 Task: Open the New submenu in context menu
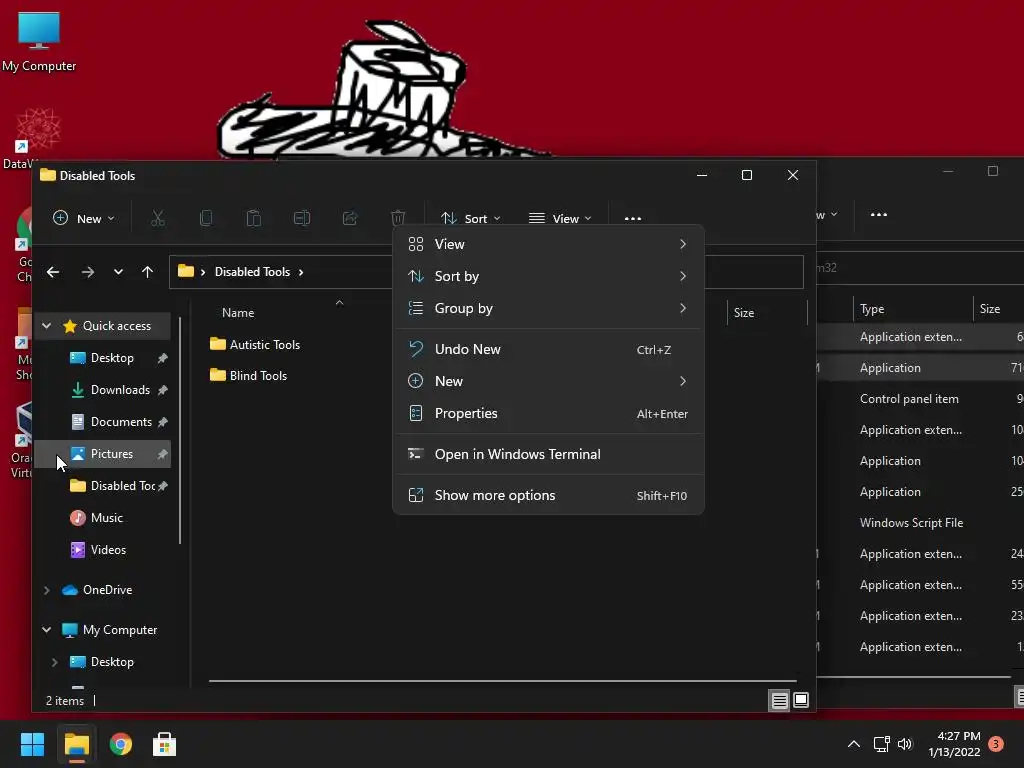[x=548, y=381]
